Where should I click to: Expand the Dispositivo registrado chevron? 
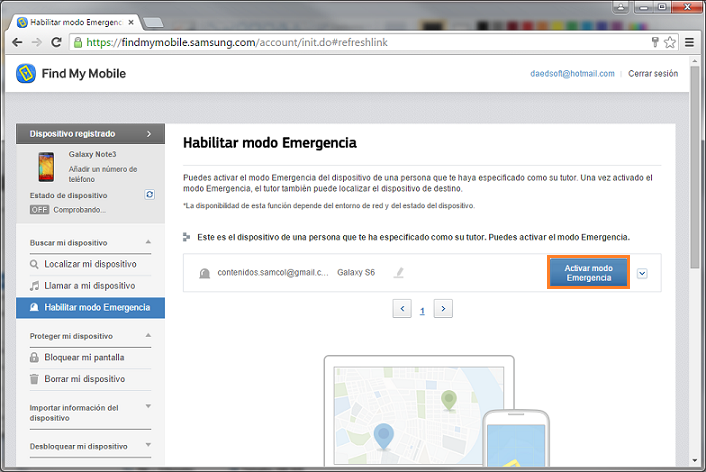[149, 134]
